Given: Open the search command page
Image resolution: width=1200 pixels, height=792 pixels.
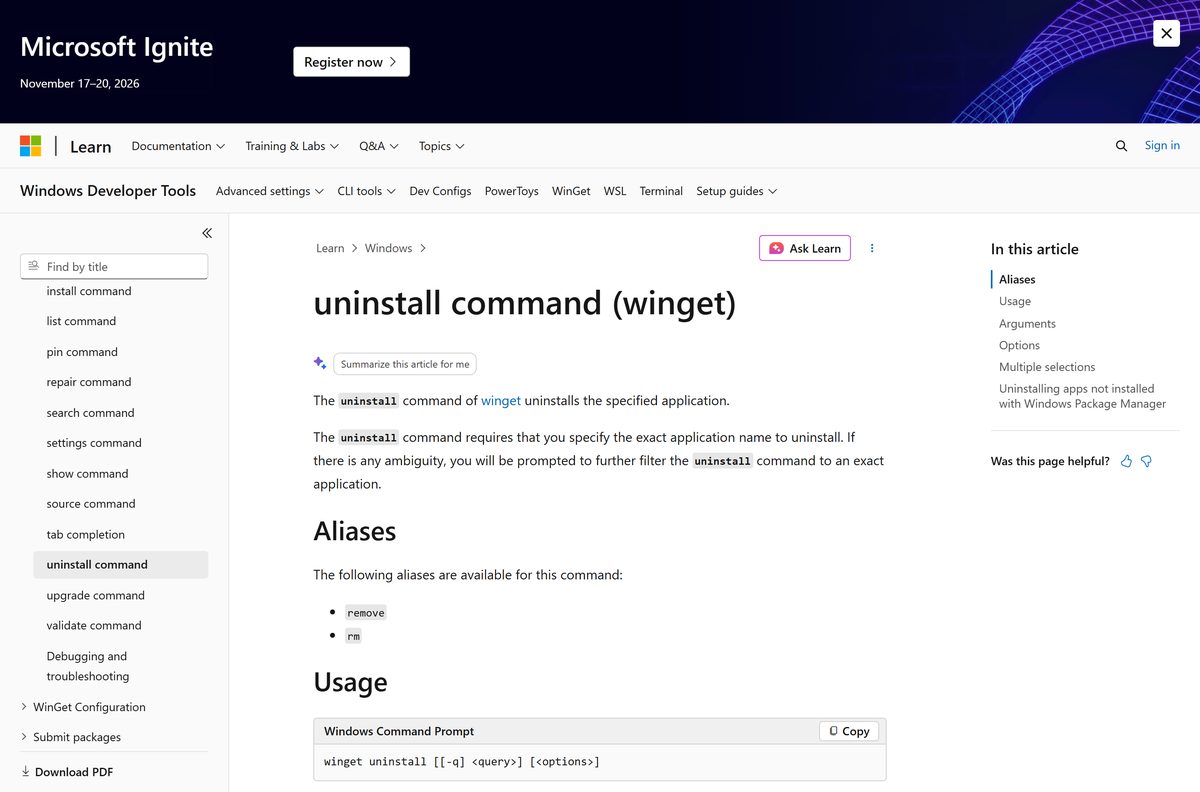Looking at the screenshot, I should [x=90, y=413].
